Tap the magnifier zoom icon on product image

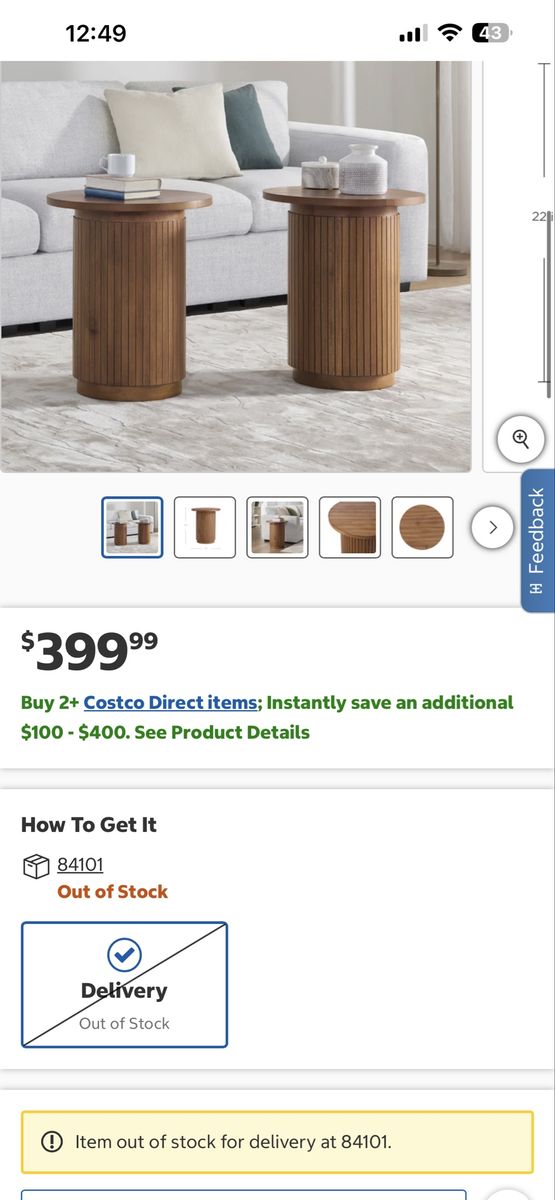(x=520, y=438)
